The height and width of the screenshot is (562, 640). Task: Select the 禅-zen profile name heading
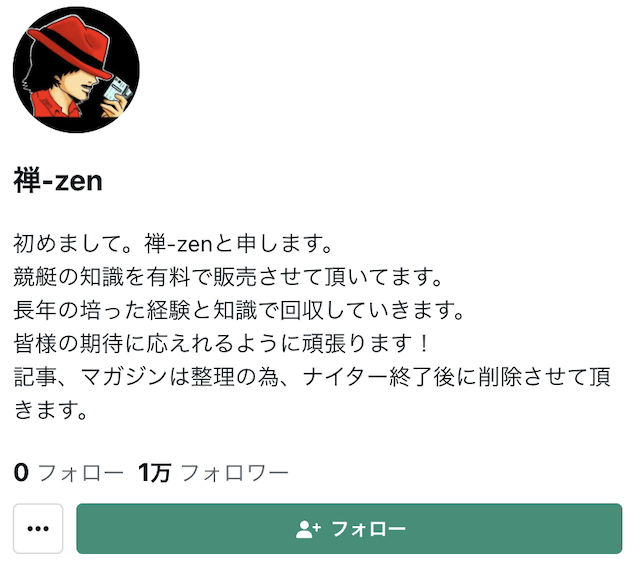(x=58, y=181)
